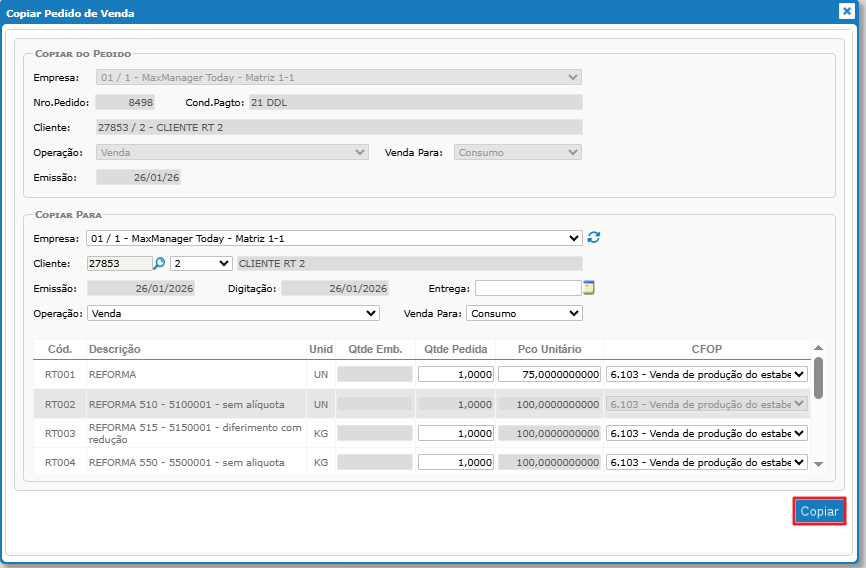Click the refresh icon beside Empresa dropdown
The width and height of the screenshot is (866, 568).
click(x=594, y=238)
